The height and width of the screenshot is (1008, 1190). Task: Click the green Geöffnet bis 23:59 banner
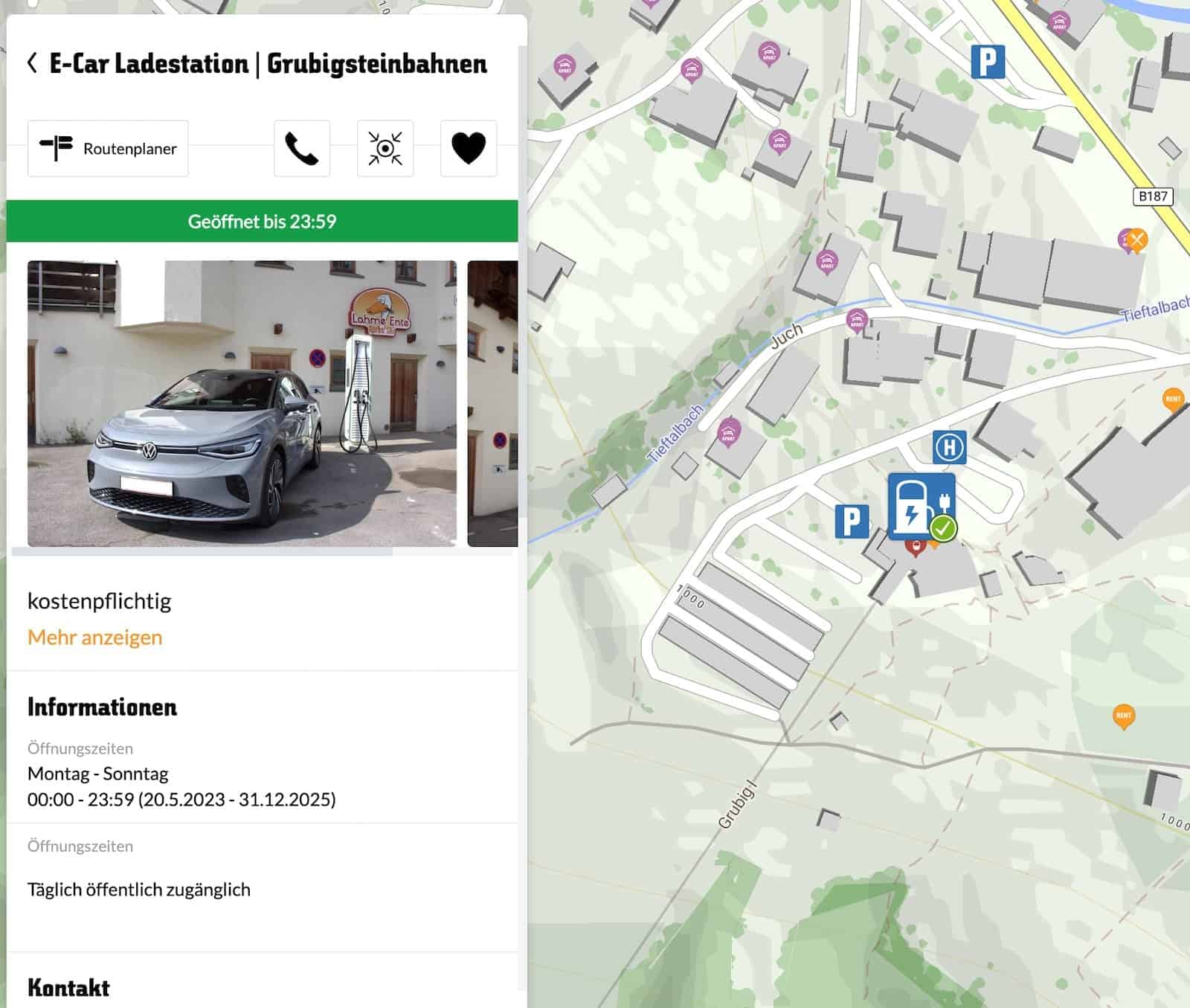[x=262, y=221]
